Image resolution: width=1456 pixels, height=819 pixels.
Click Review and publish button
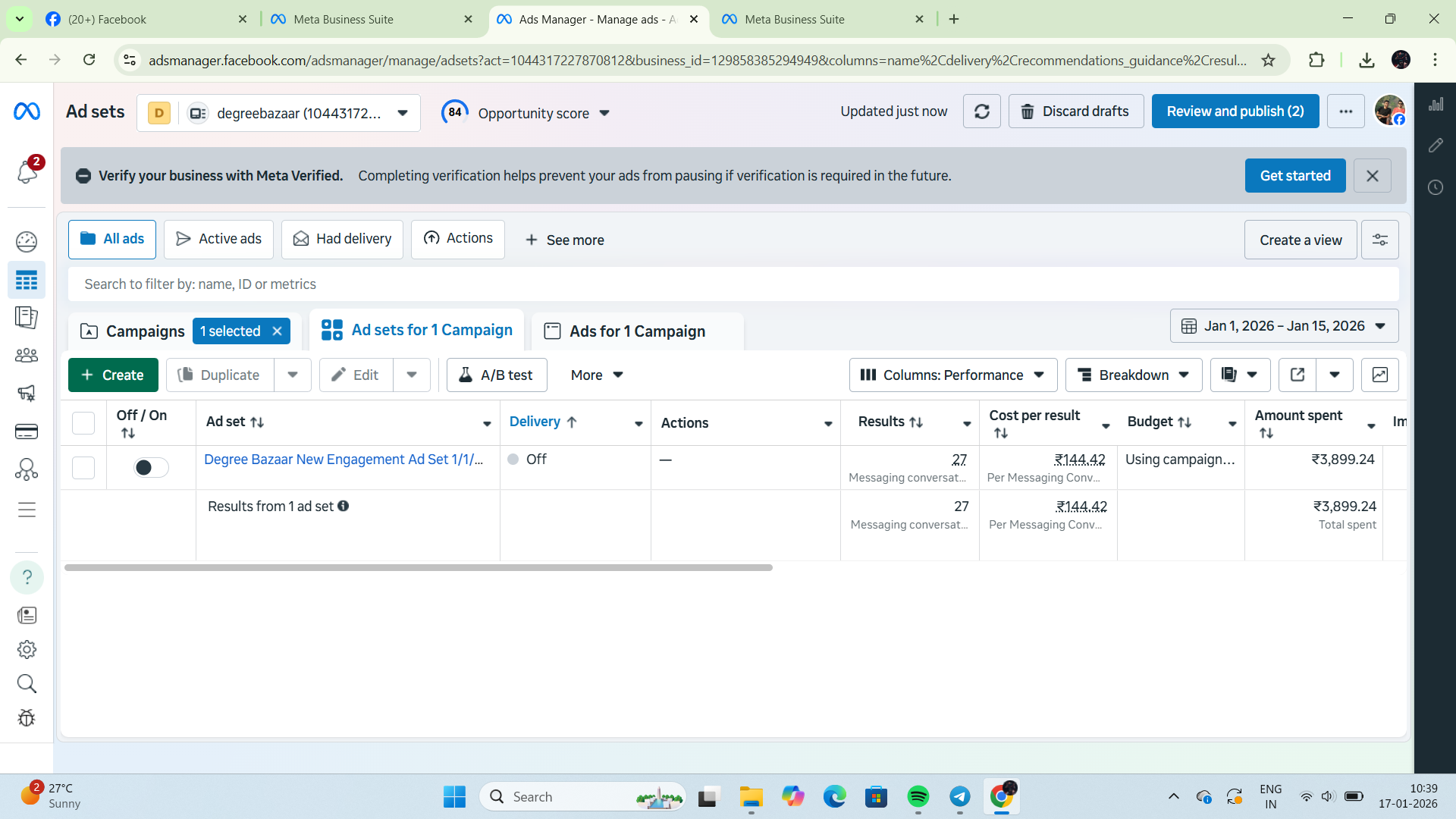[1235, 111]
